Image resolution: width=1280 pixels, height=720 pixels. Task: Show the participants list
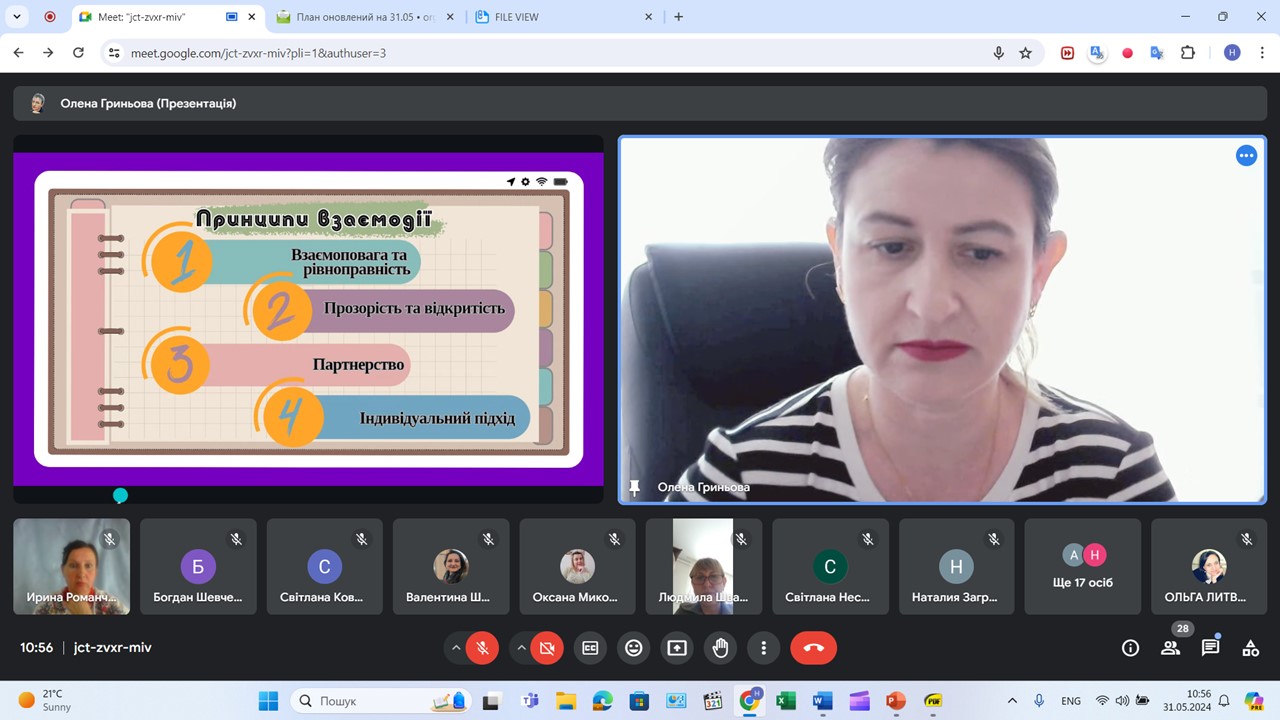click(x=1170, y=648)
